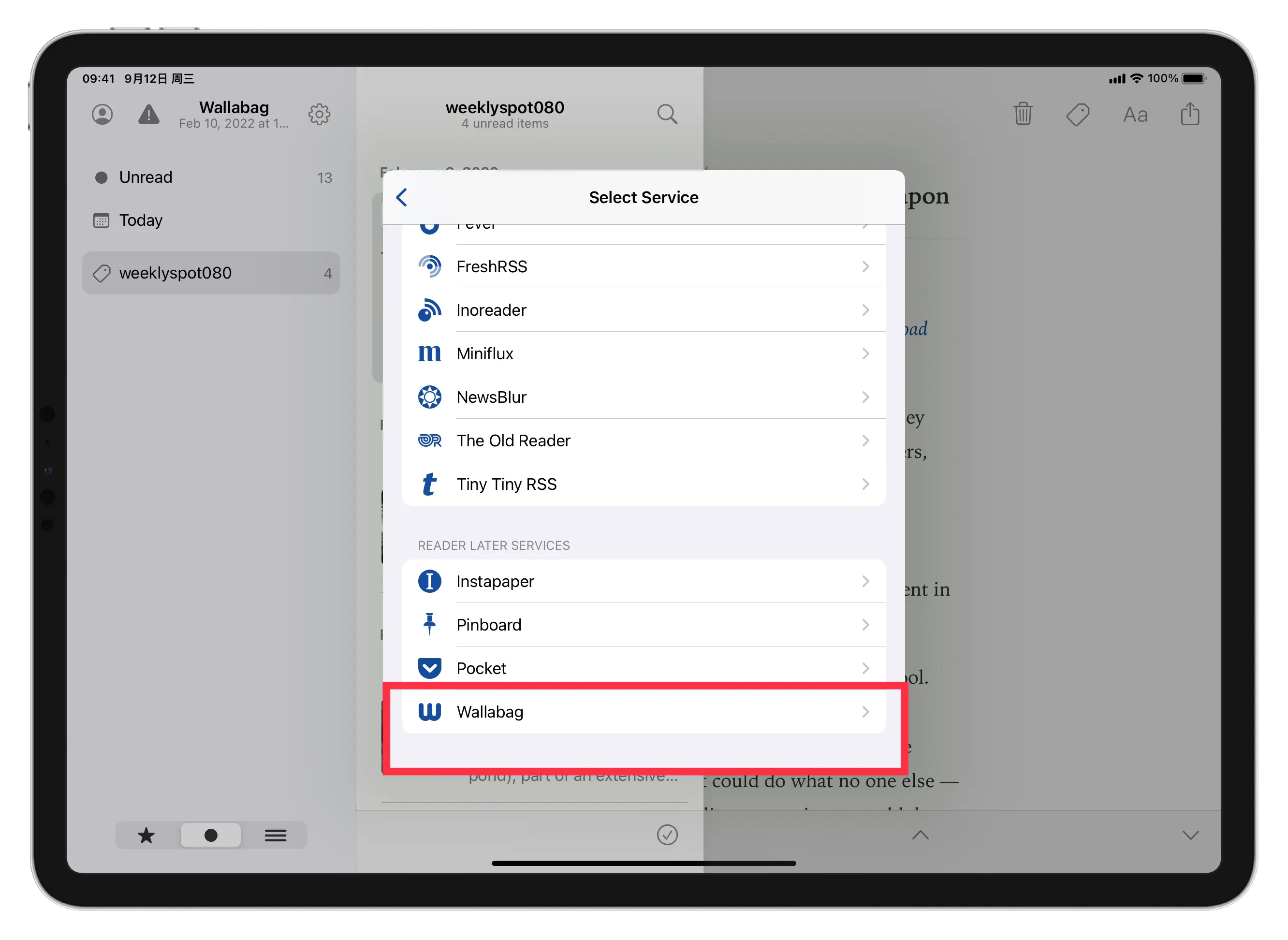Show the sync warning triangle

(x=149, y=115)
